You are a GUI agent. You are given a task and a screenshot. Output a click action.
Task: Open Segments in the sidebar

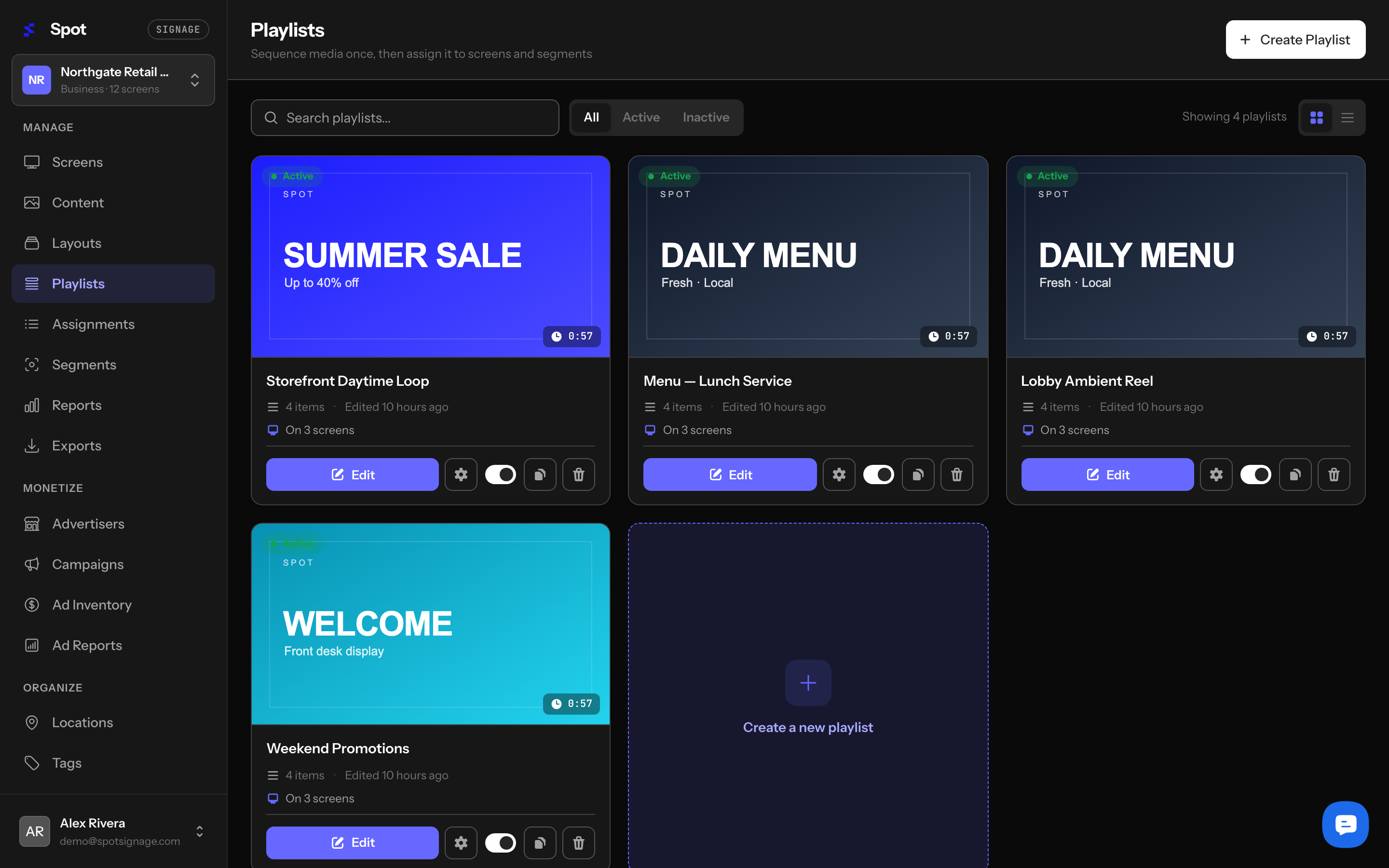tap(113, 365)
